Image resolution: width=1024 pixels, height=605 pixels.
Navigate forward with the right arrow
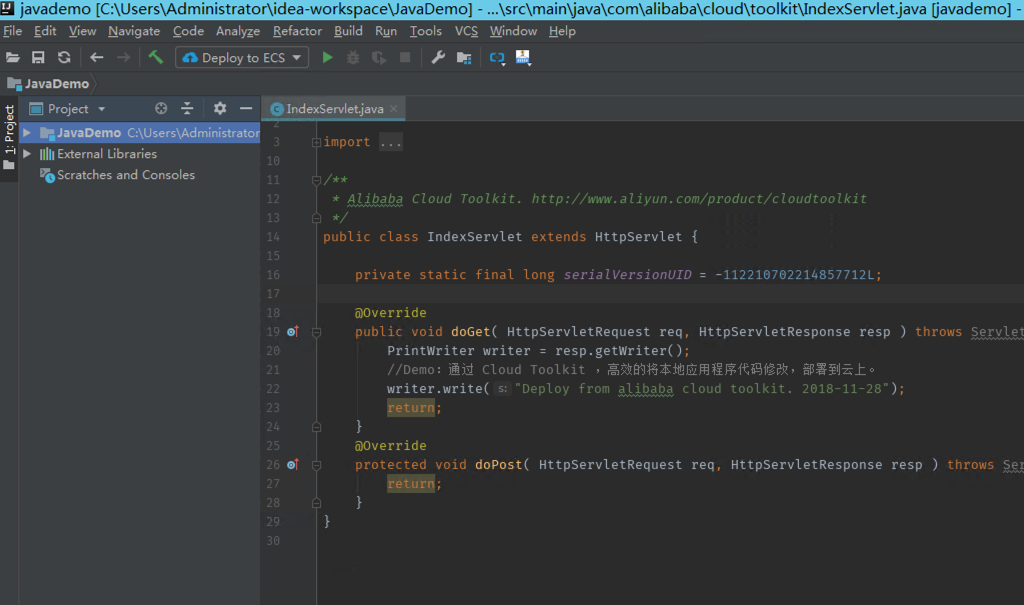click(123, 57)
